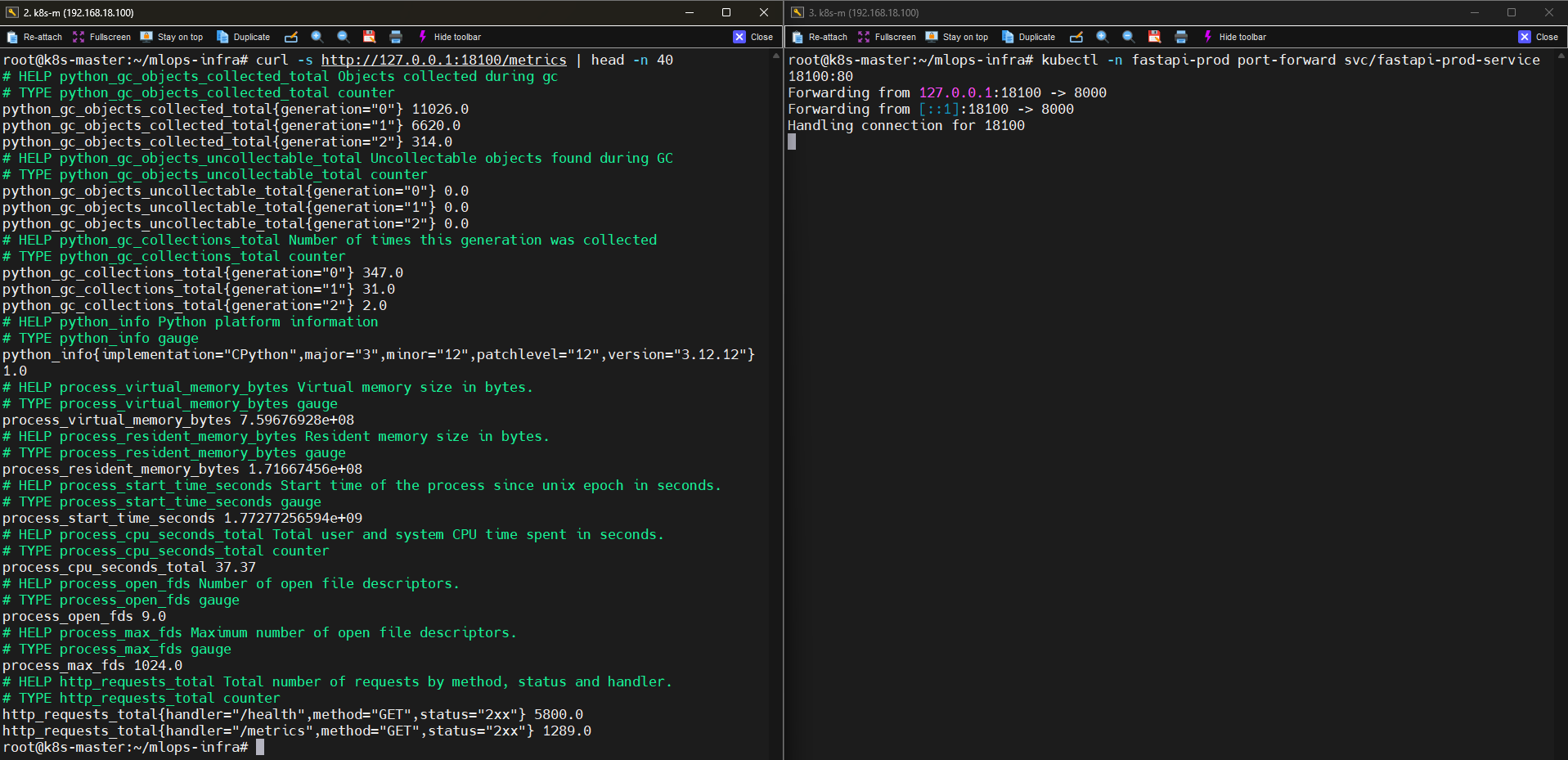The width and height of the screenshot is (1568, 760).
Task: Toggle Stay on top for the left window
Action: [x=172, y=37]
